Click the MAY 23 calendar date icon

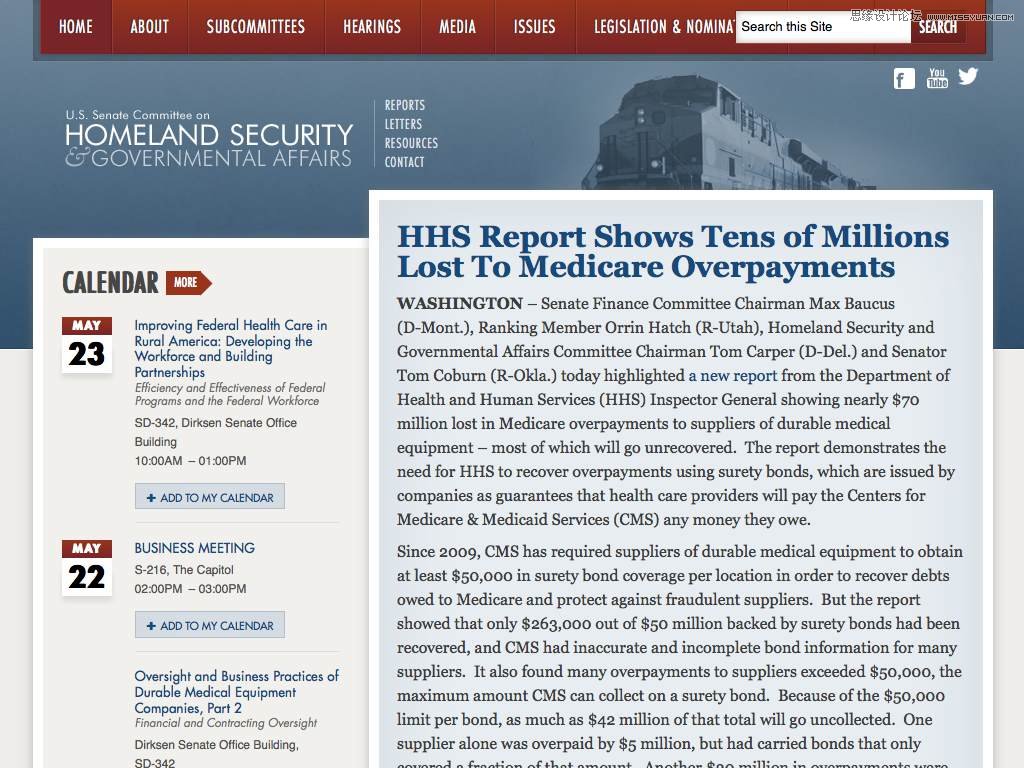(x=87, y=345)
